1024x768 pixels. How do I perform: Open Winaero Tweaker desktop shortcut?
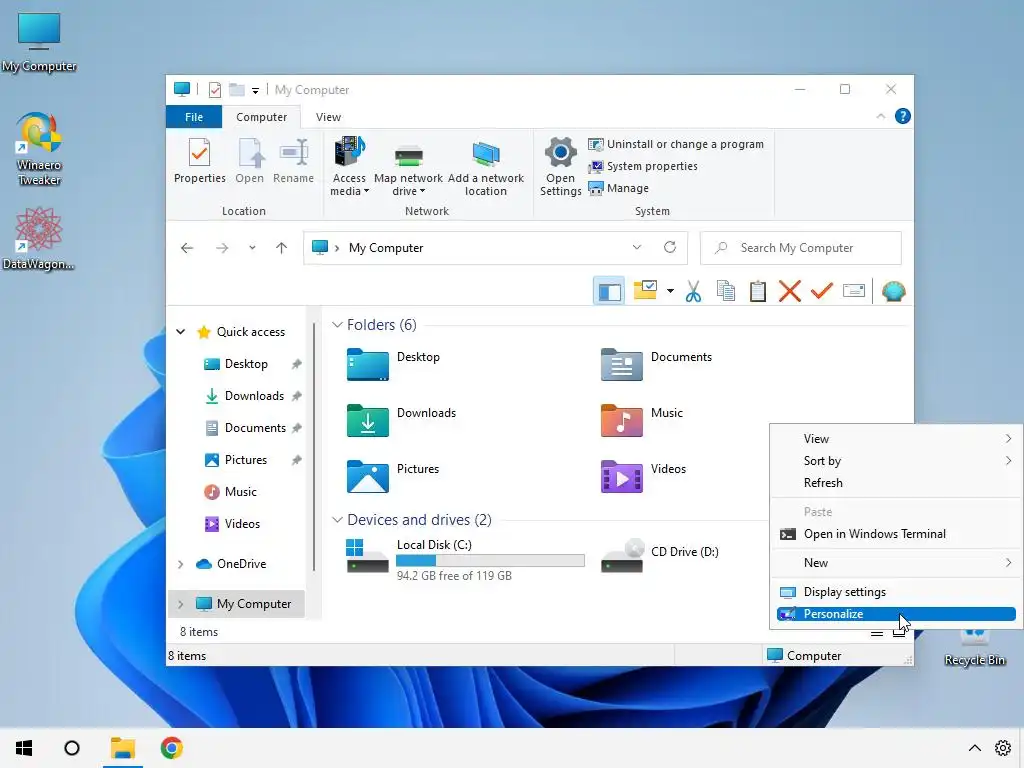coord(39,150)
